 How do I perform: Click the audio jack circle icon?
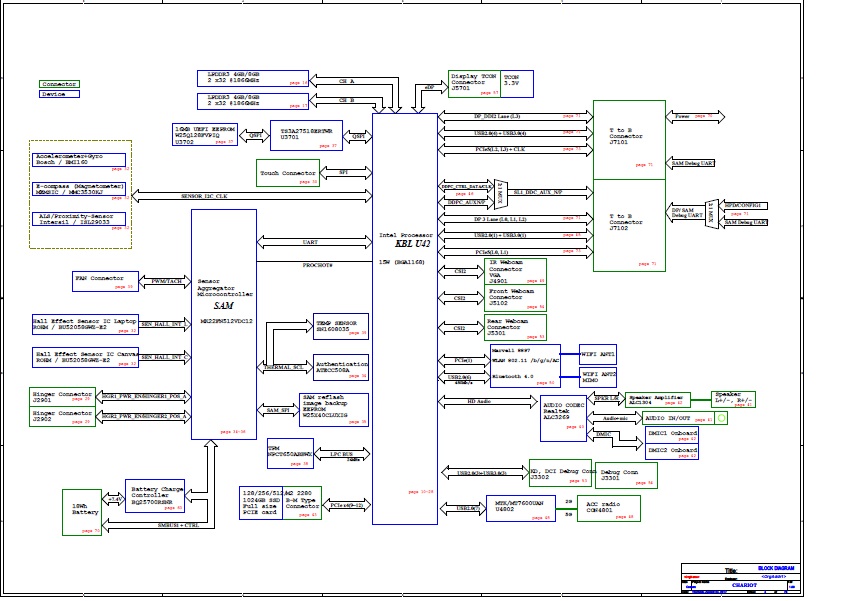[x=720, y=418]
